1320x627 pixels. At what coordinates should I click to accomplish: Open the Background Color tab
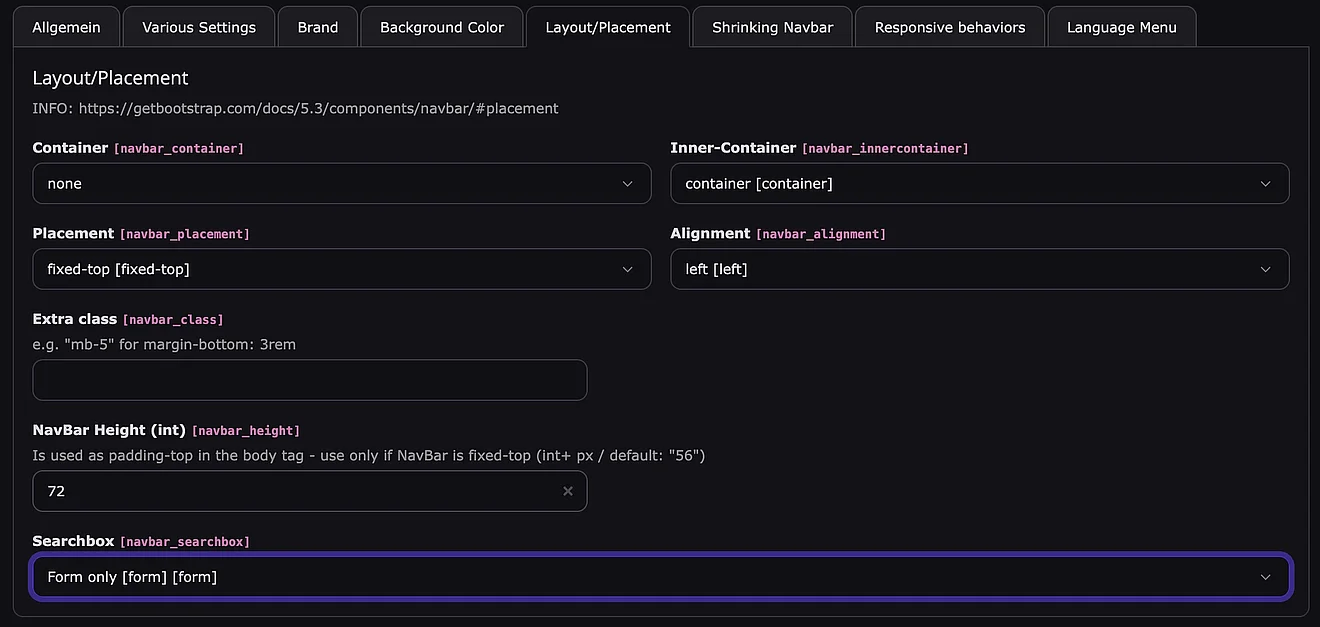[441, 27]
